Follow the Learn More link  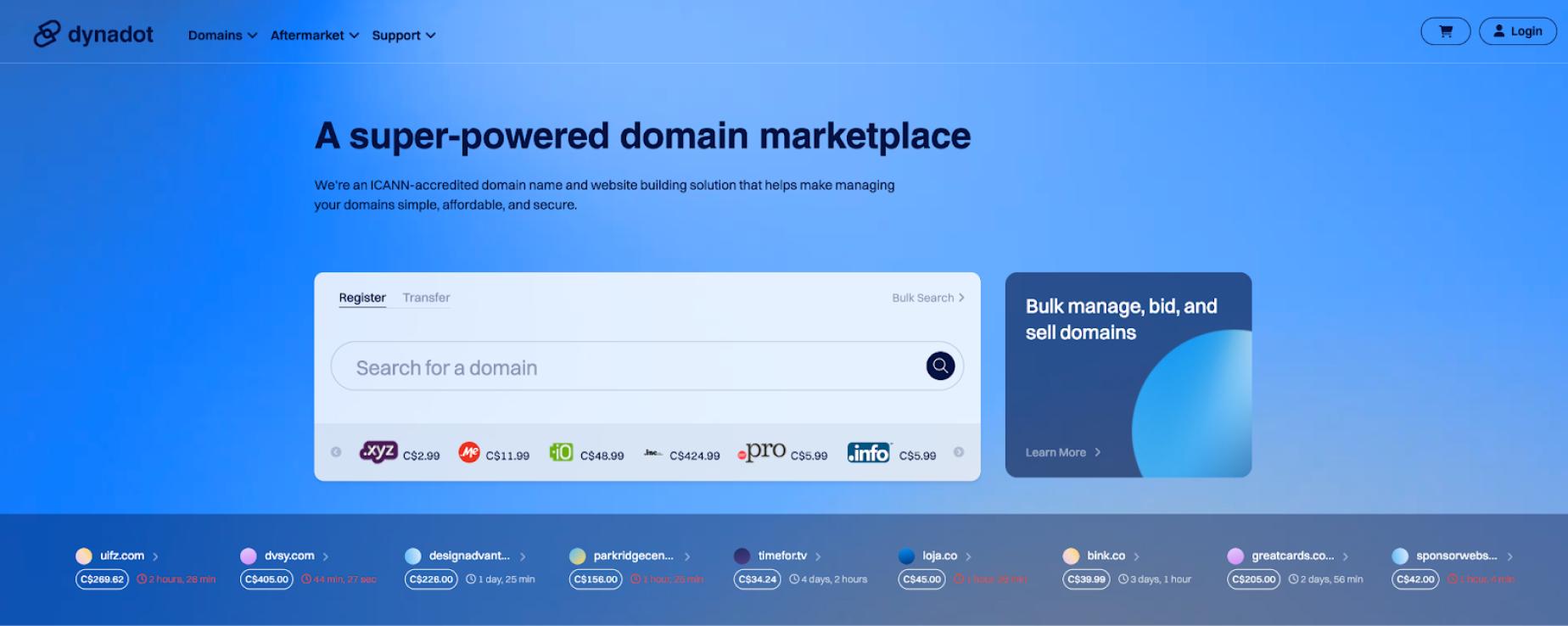[x=1063, y=452]
